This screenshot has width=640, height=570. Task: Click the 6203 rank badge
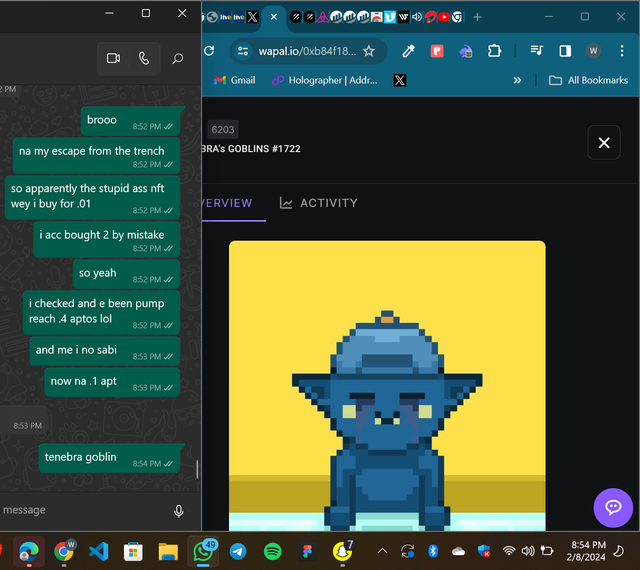click(222, 130)
